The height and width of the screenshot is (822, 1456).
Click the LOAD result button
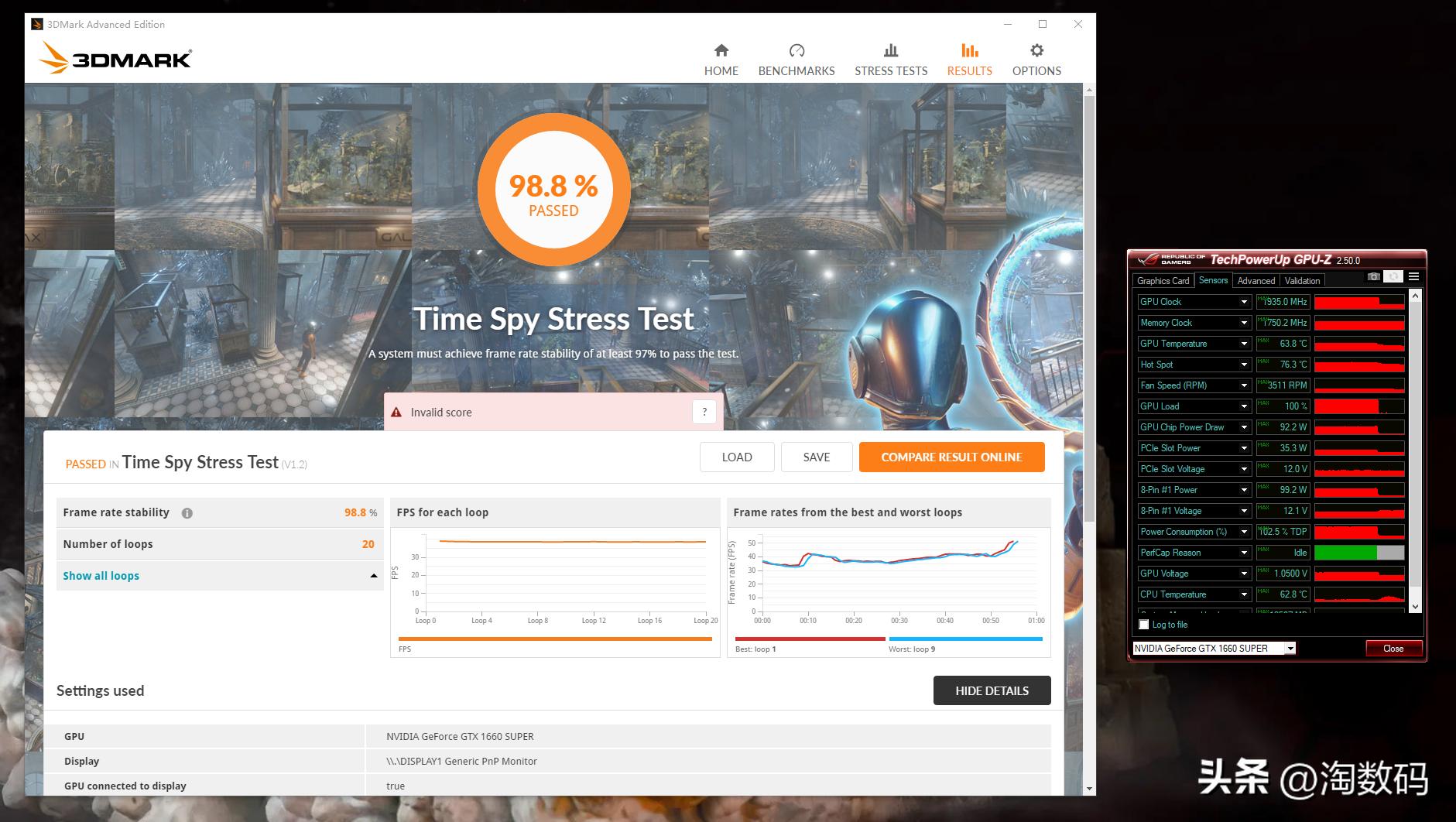pyautogui.click(x=737, y=457)
